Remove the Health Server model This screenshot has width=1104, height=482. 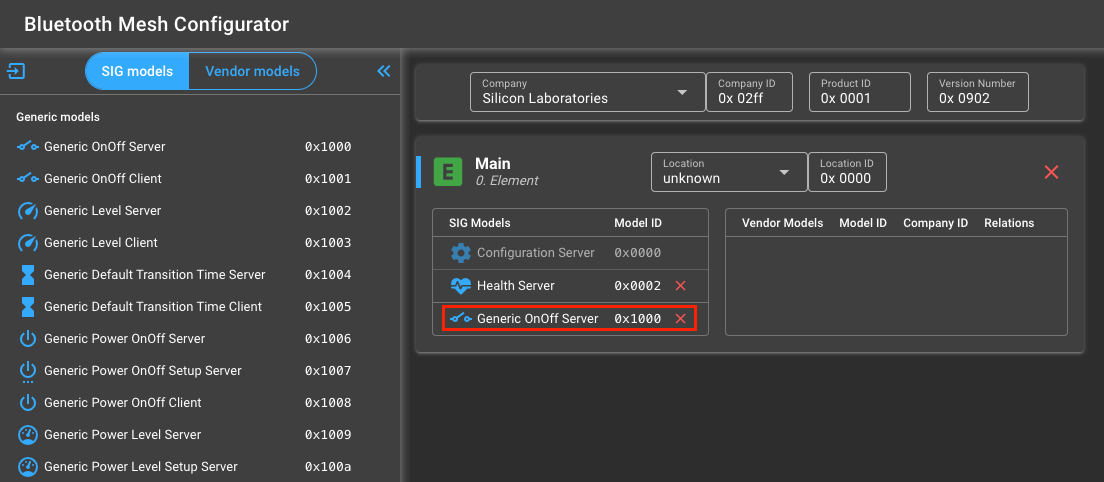(x=680, y=286)
